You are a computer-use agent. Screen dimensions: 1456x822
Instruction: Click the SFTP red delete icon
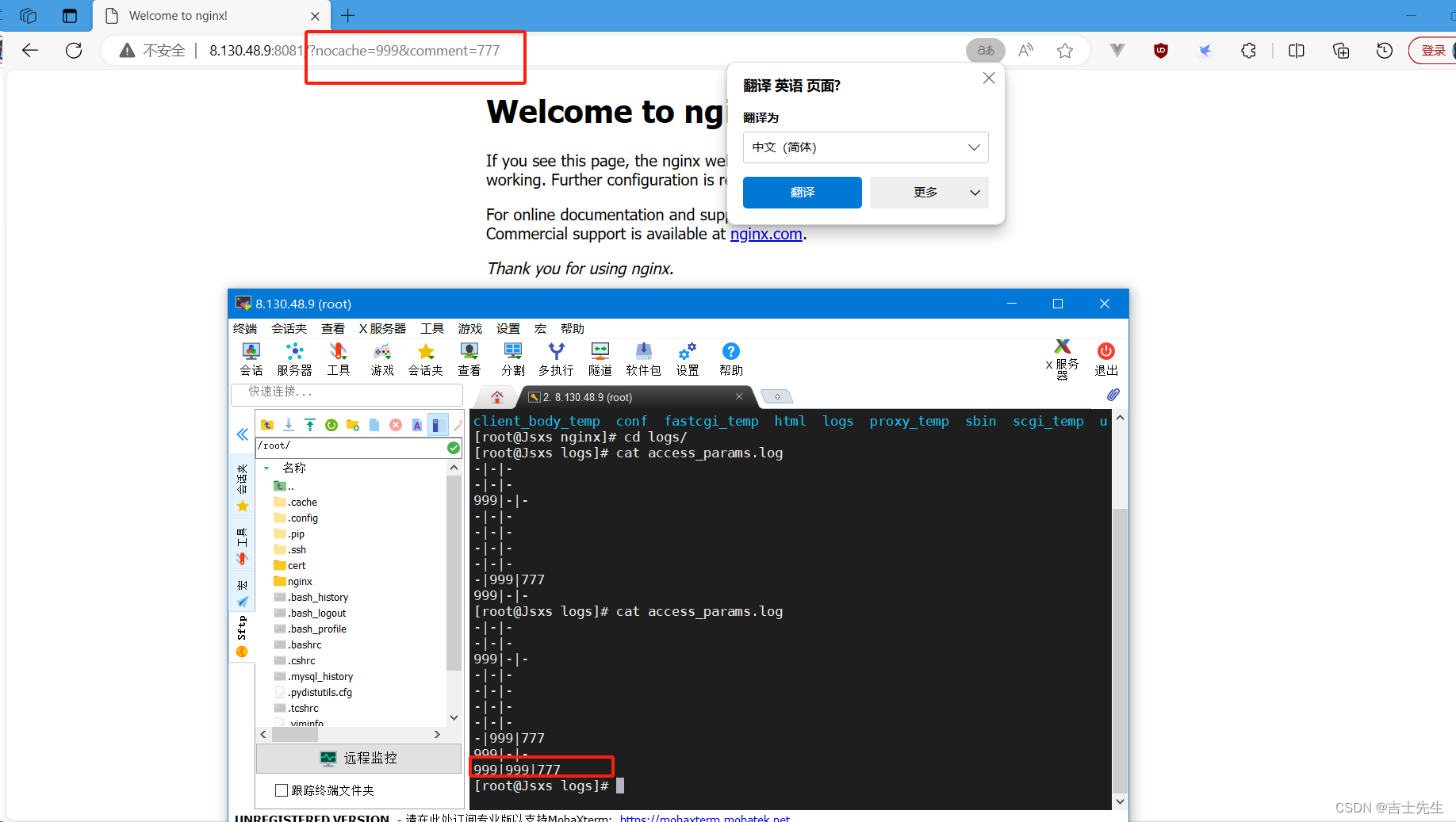(396, 425)
